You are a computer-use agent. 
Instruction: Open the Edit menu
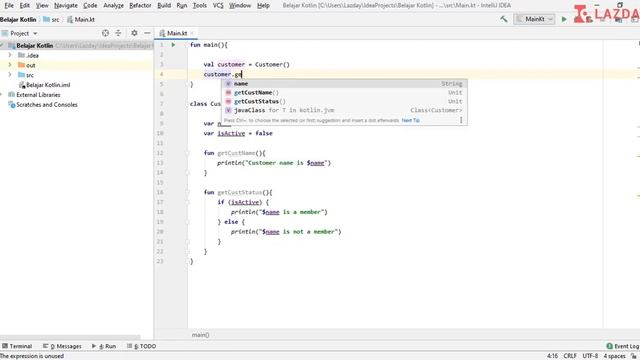[x=24, y=5]
